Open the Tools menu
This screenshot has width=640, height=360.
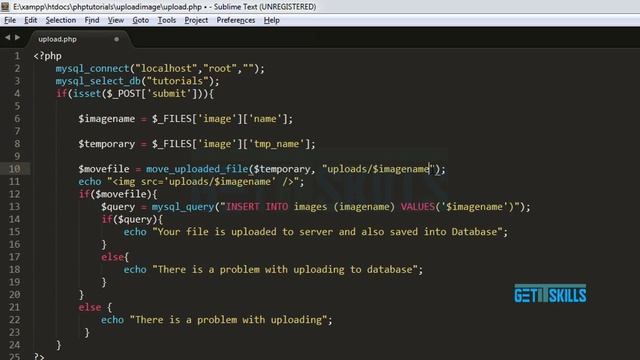167,20
